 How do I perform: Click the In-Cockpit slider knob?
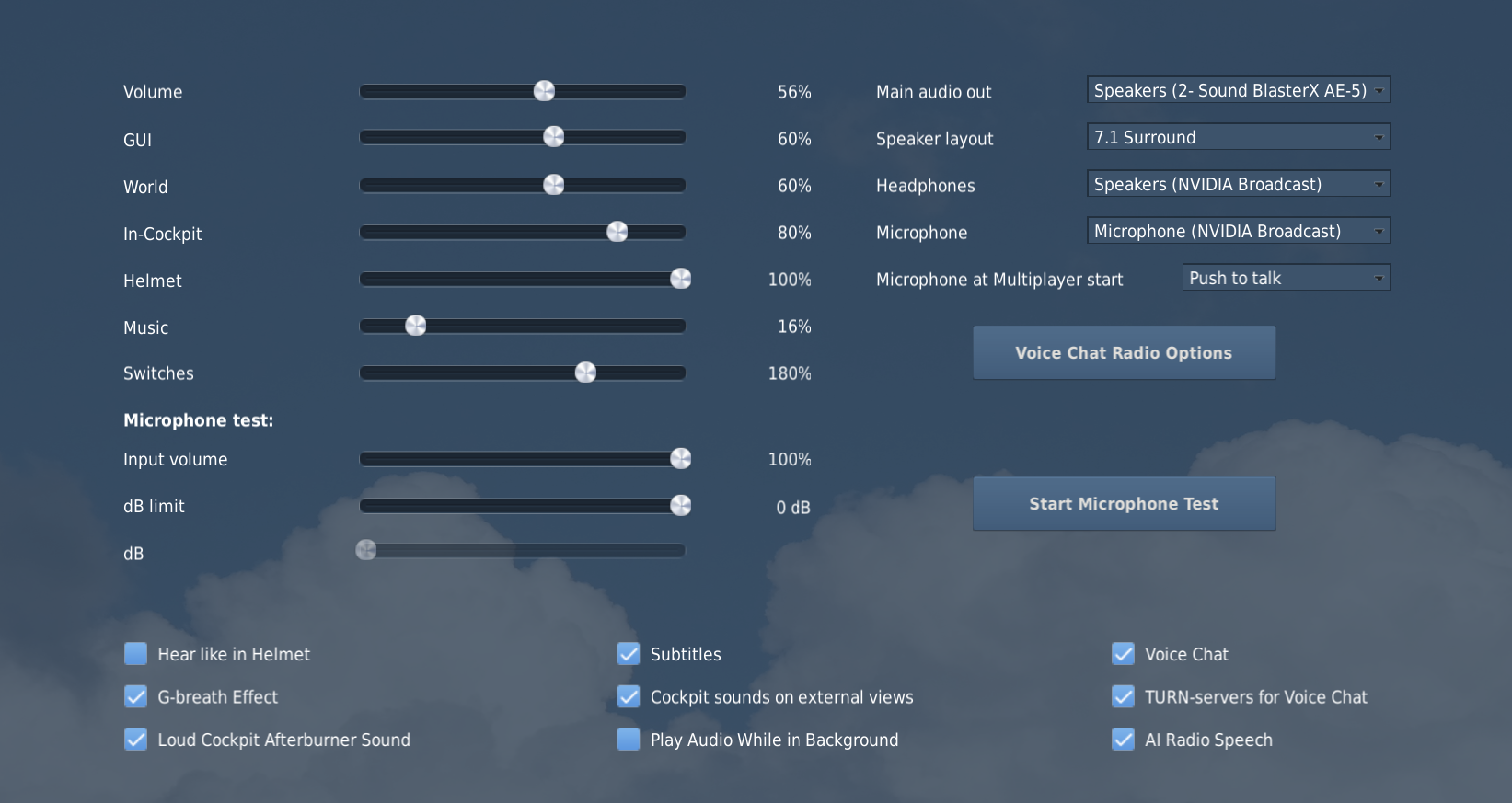[x=617, y=231]
